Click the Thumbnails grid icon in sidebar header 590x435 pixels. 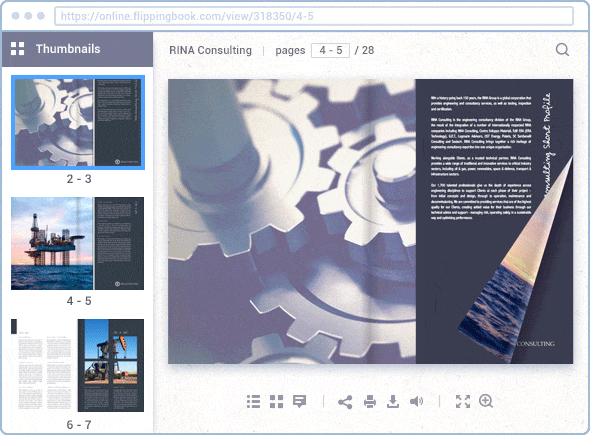[x=17, y=49]
